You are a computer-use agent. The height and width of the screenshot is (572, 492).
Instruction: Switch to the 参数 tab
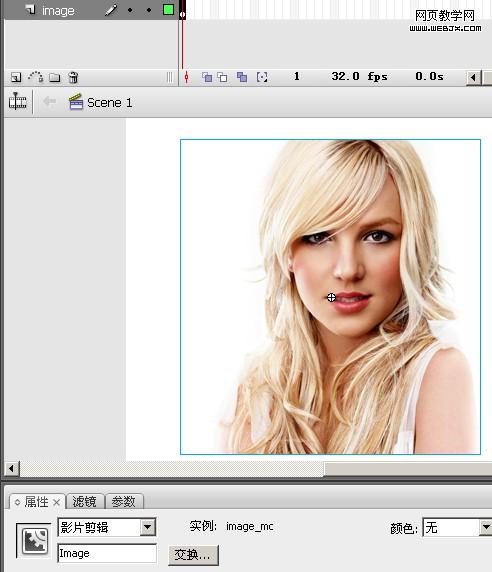pyautogui.click(x=124, y=502)
